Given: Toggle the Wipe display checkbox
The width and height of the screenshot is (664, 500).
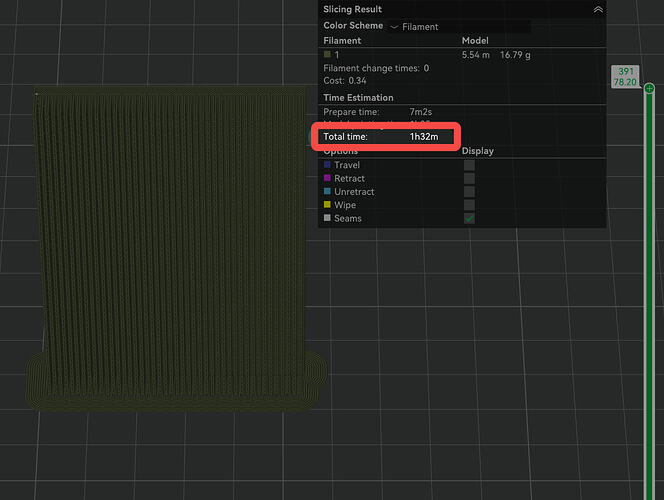Looking at the screenshot, I should [x=469, y=205].
